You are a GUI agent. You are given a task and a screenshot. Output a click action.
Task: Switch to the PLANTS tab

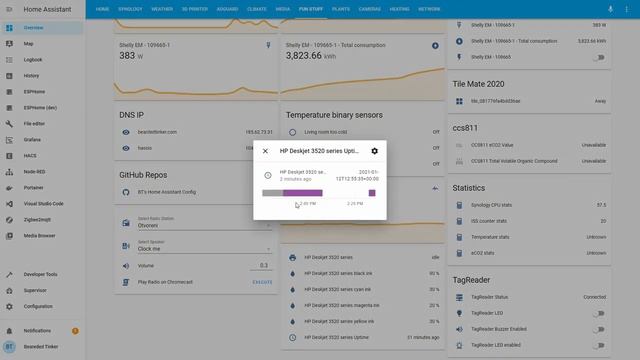(341, 9)
